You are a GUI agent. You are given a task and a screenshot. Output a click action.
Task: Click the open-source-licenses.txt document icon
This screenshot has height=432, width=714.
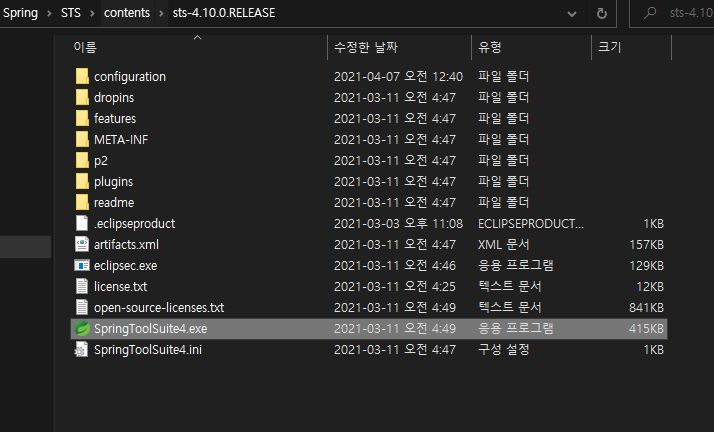coord(82,307)
